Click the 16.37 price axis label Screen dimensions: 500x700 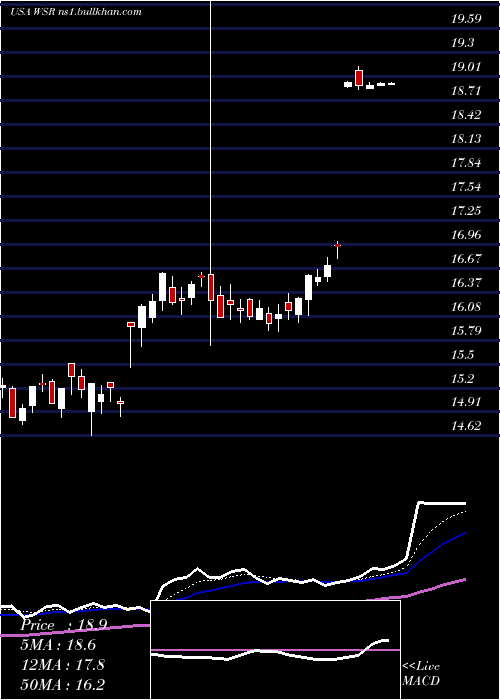tap(466, 283)
